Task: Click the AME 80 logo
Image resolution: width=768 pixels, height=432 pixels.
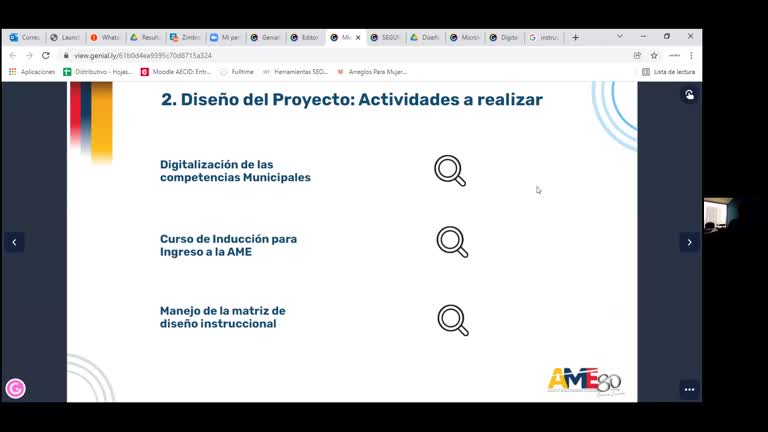Action: coord(585,382)
